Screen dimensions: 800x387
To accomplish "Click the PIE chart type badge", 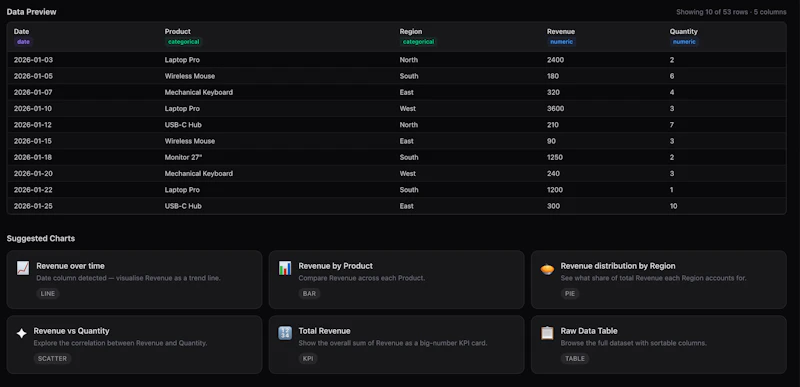I will (570, 294).
